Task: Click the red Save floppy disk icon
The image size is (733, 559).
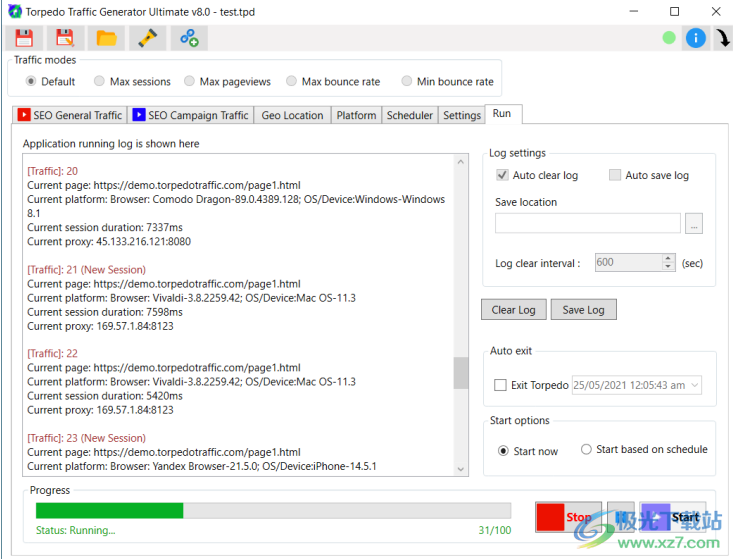Action: click(24, 38)
